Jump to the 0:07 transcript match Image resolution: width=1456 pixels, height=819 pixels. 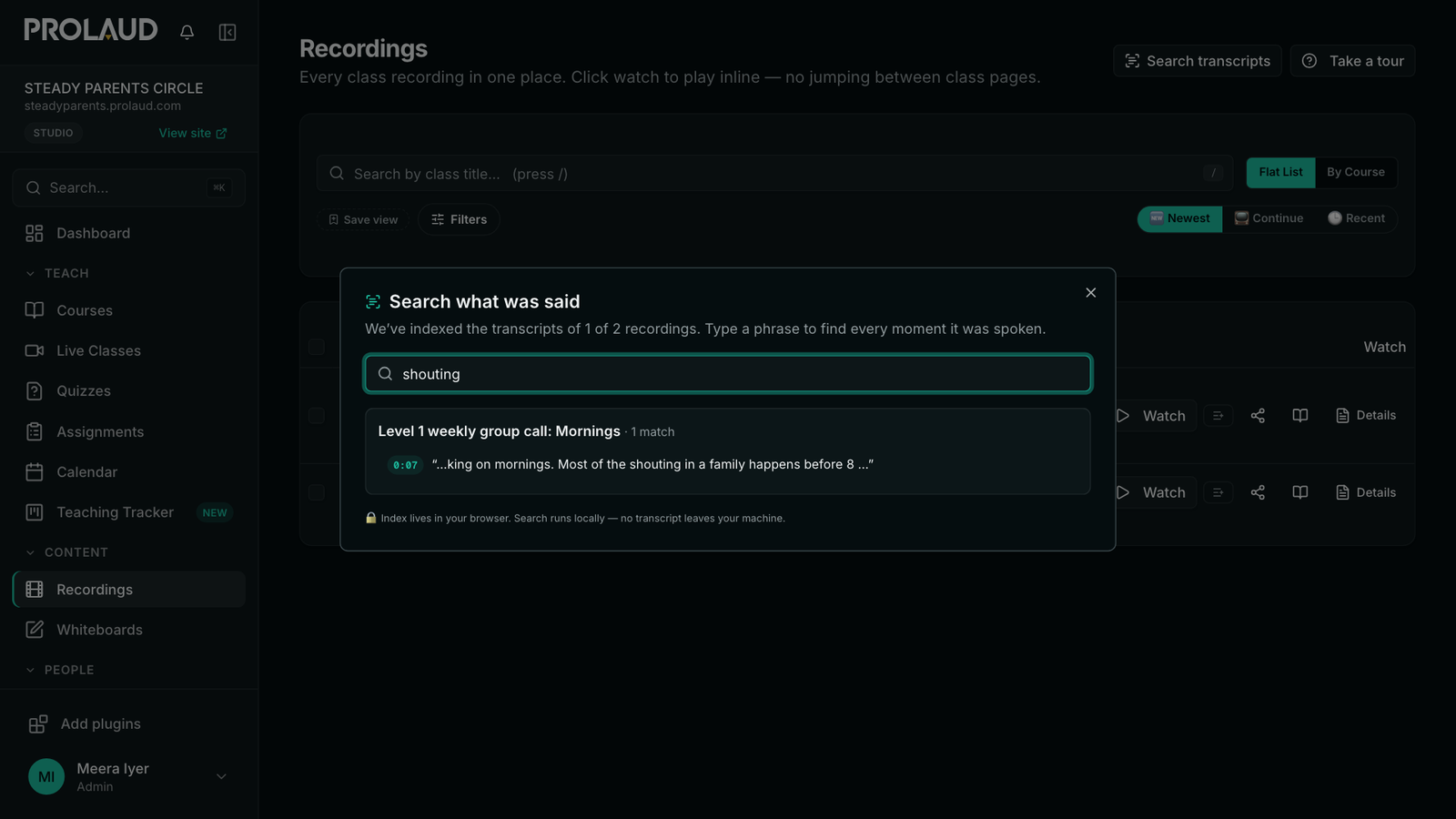point(406,465)
